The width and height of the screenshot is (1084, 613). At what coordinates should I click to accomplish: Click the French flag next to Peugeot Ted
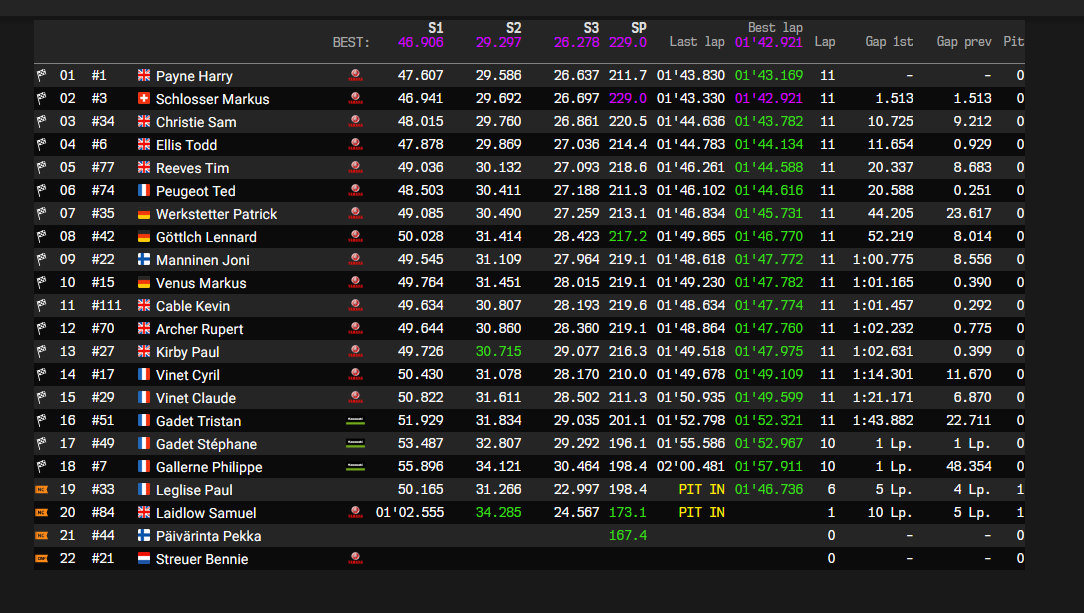(144, 191)
